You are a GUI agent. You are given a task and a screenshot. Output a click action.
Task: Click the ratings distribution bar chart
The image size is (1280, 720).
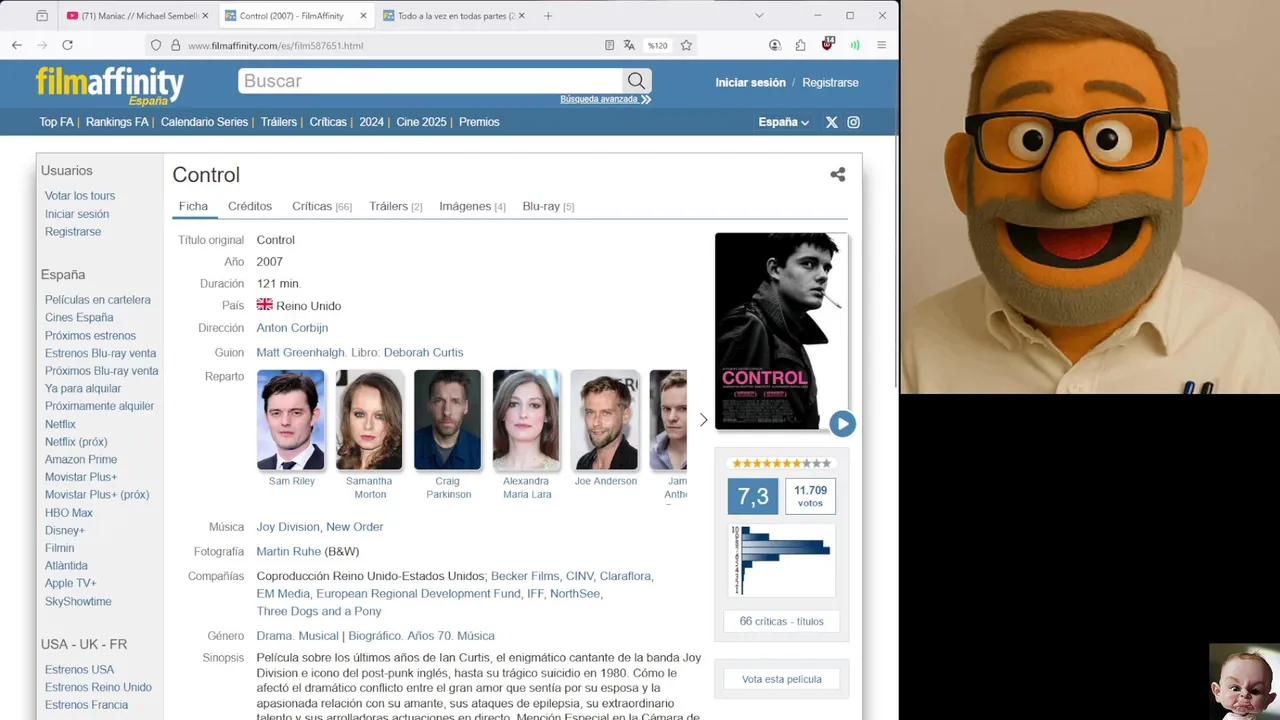[x=781, y=559]
